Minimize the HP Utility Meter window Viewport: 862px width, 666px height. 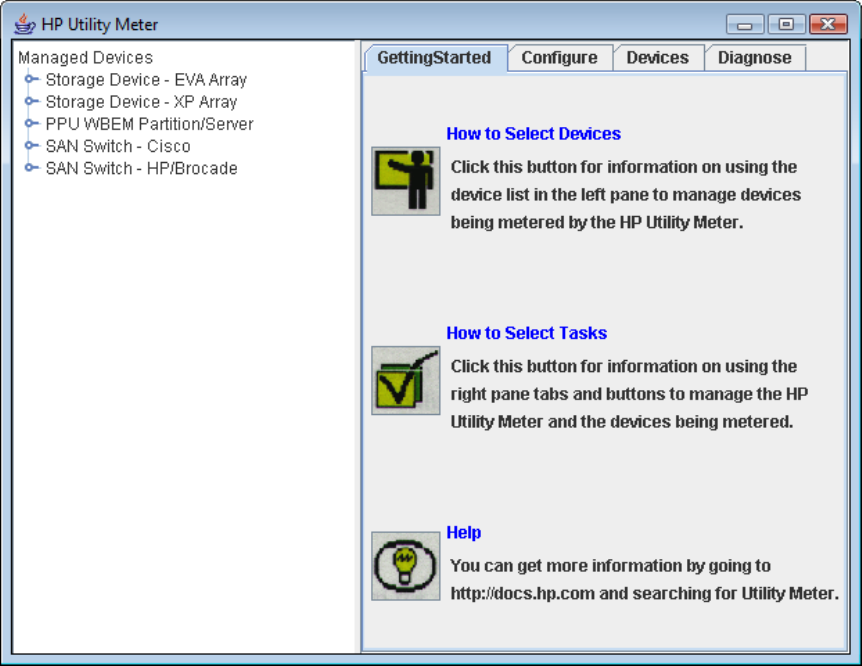click(744, 25)
